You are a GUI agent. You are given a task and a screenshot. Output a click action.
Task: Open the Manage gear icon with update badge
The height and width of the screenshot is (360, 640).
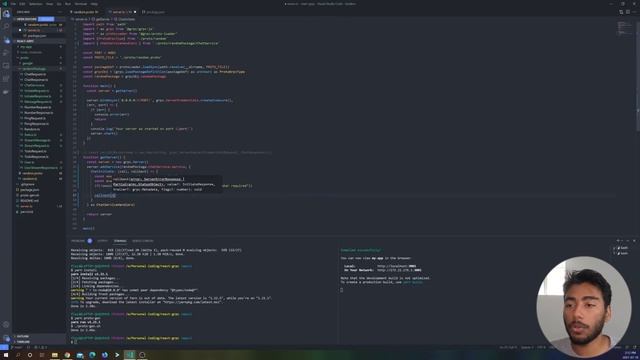(x=6, y=338)
